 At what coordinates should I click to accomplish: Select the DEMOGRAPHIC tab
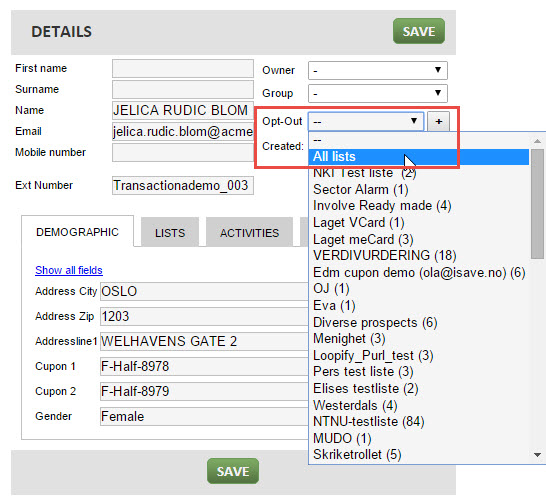(x=77, y=232)
